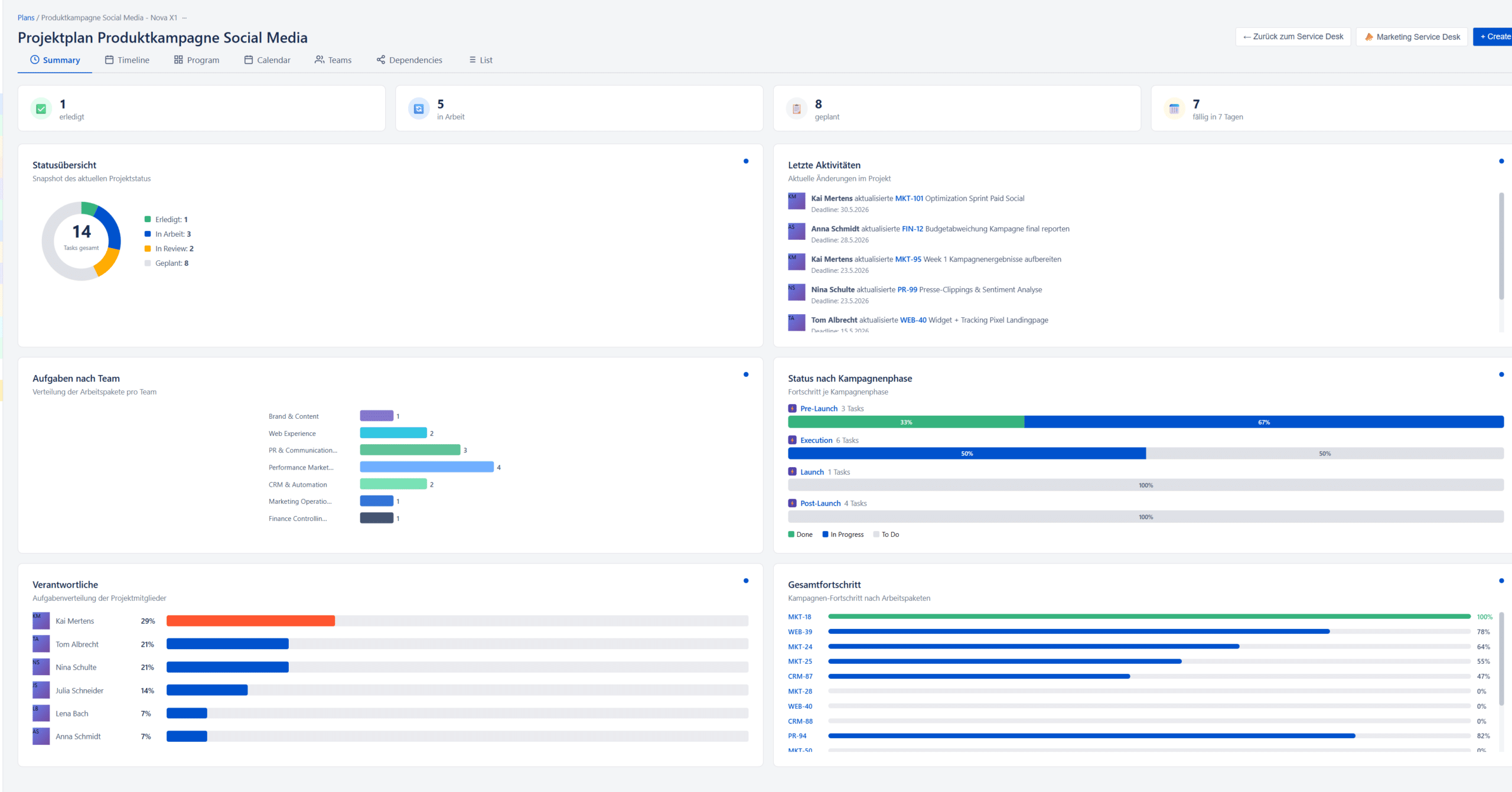Click the green erledigt checkmark icon
This screenshot has width=1512, height=792.
click(x=41, y=109)
